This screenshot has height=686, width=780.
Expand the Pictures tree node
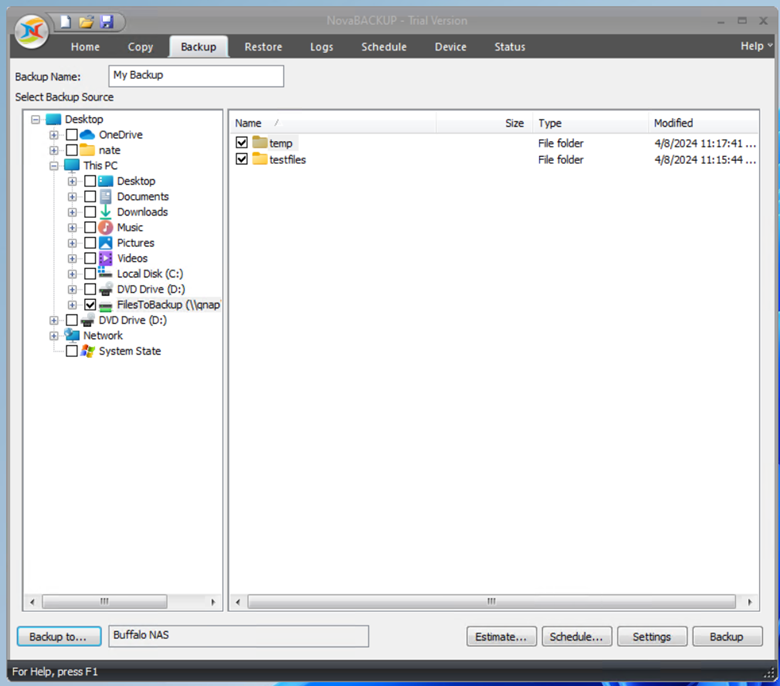coord(72,243)
